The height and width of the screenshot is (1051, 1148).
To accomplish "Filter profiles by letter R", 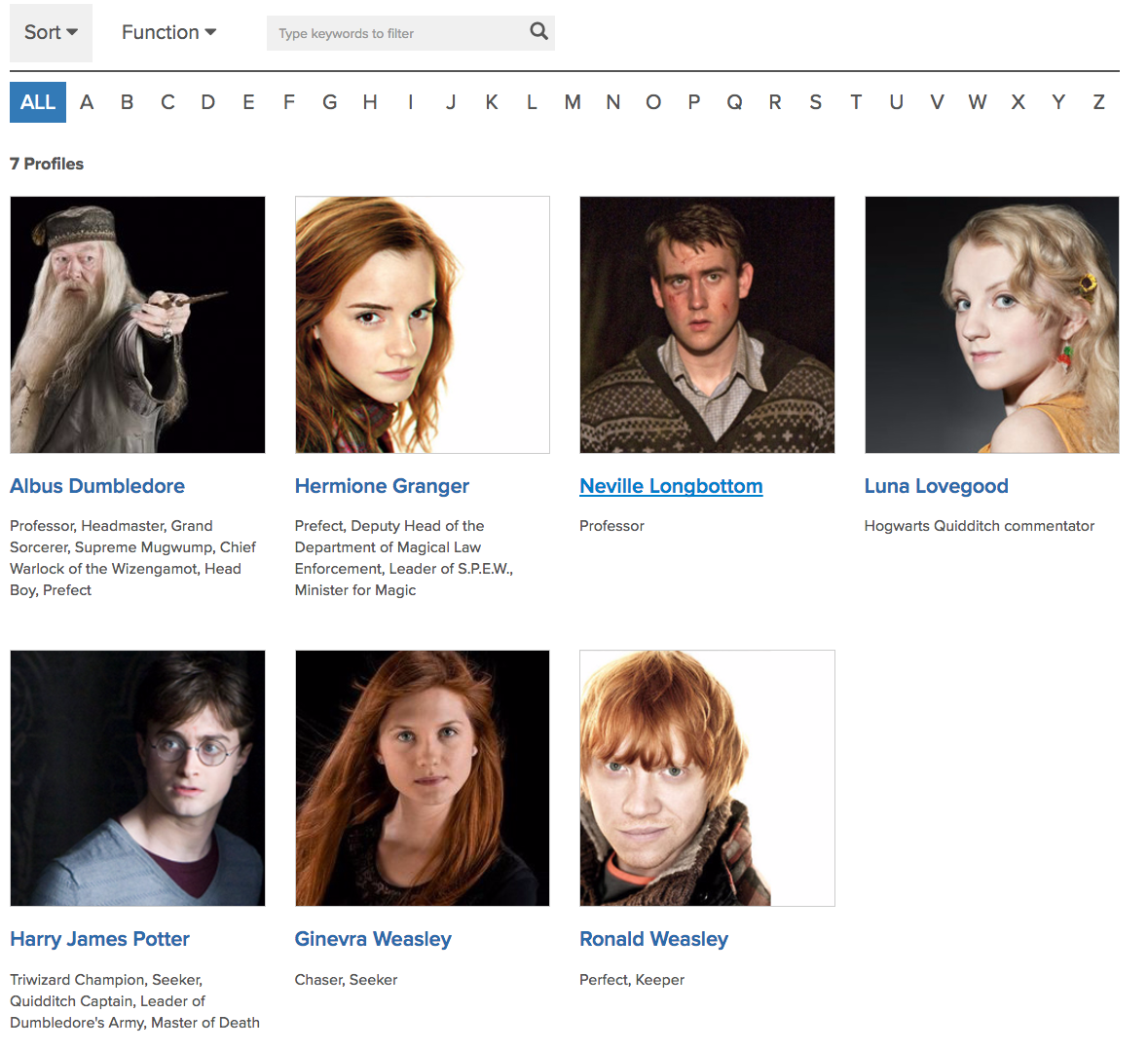I will coord(775,102).
